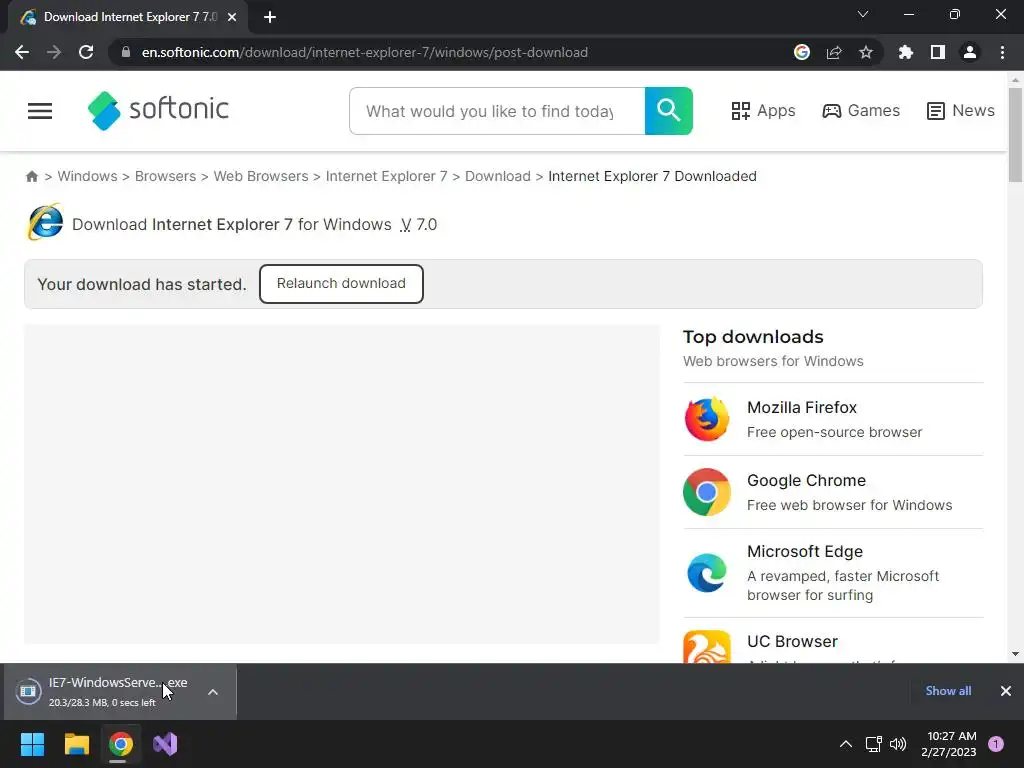The width and height of the screenshot is (1024, 768).
Task: Focus the Softonic search field
Action: pos(497,111)
